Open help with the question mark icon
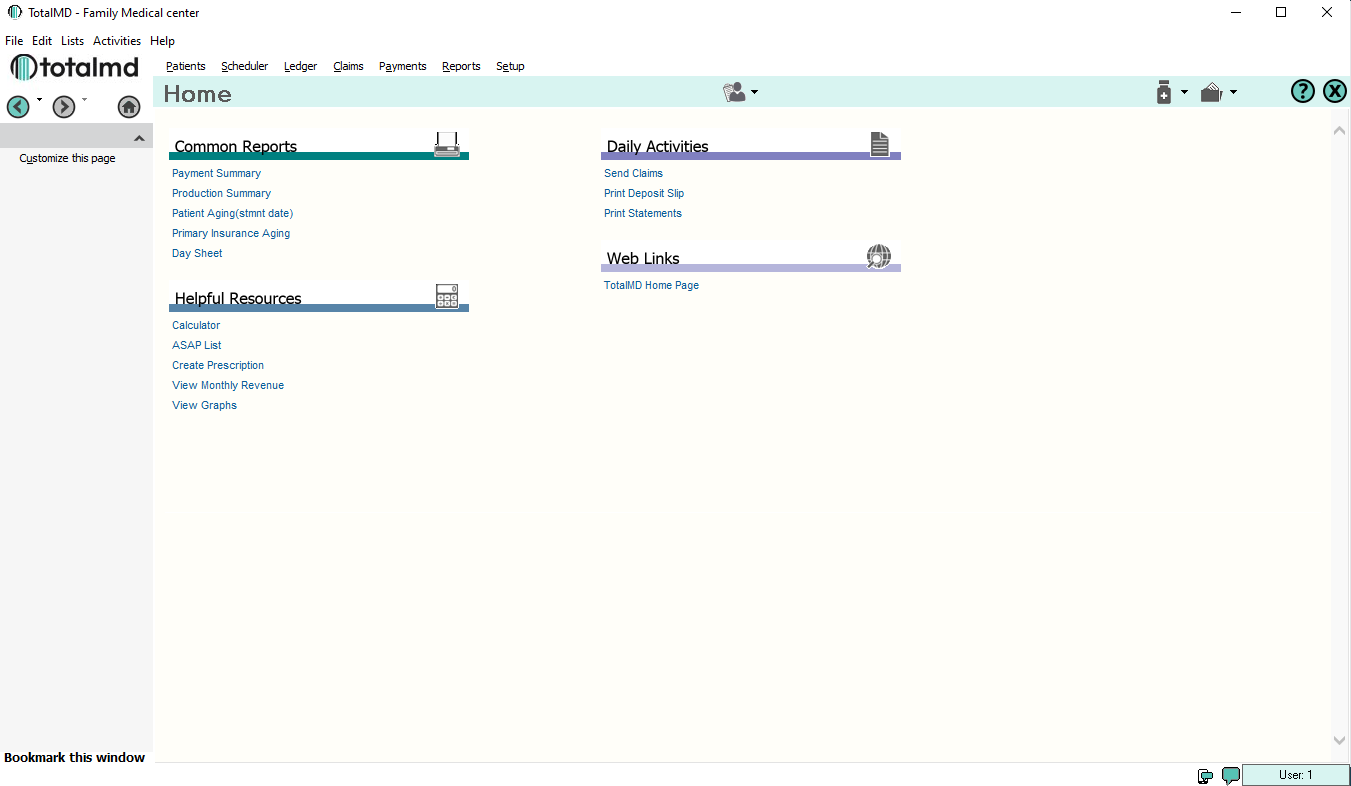 click(x=1302, y=92)
